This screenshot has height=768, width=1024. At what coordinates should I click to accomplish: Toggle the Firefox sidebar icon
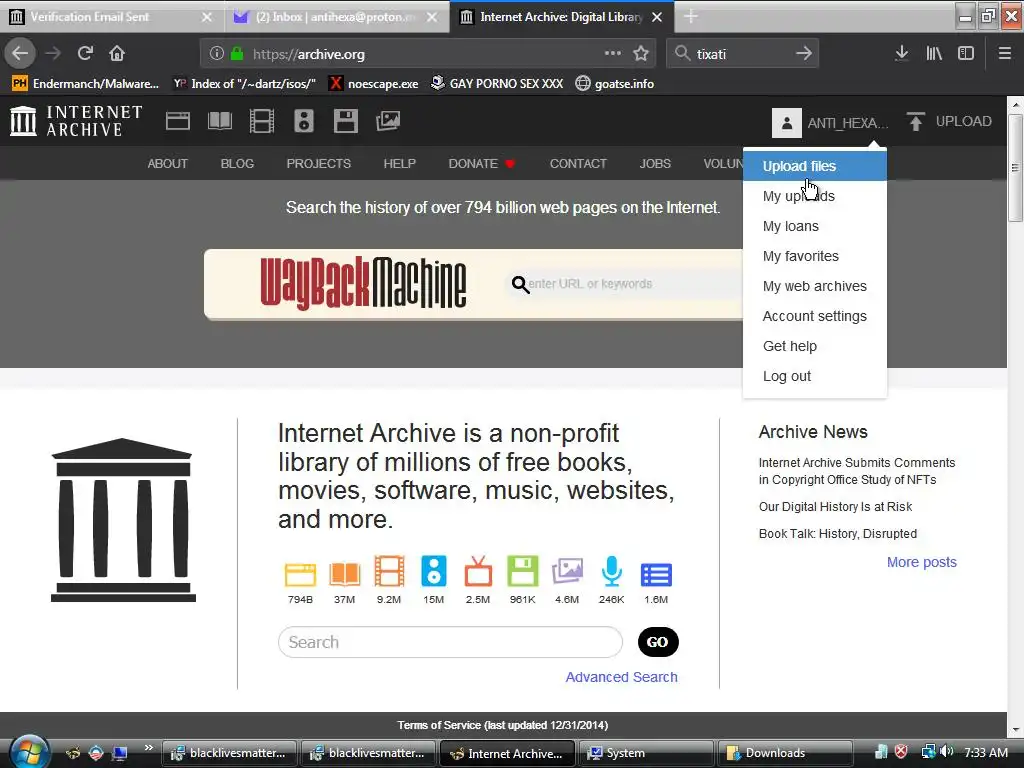(x=966, y=54)
